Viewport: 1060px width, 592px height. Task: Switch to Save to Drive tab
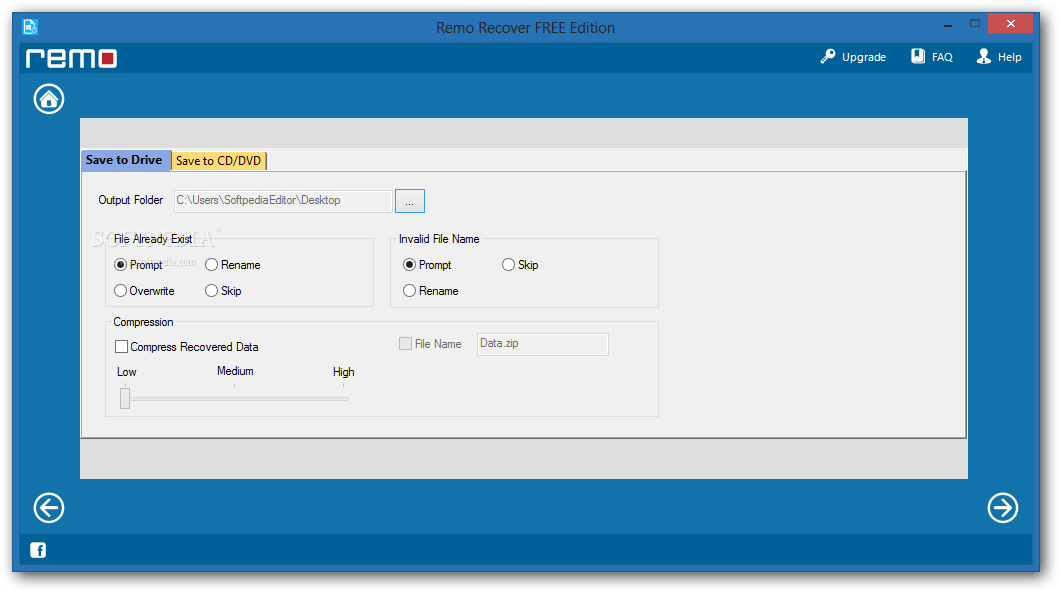tap(124, 160)
